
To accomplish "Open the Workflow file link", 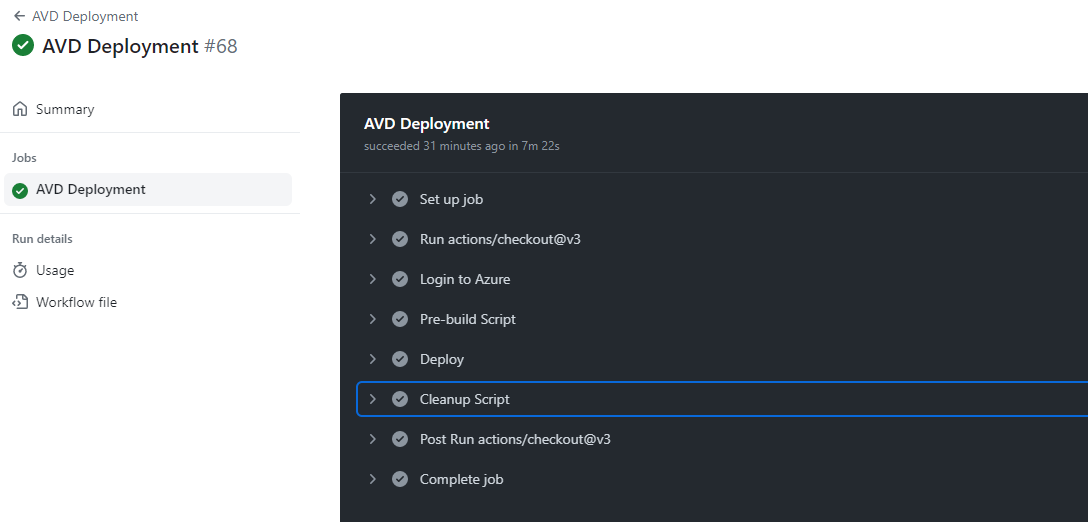I will click(x=76, y=302).
